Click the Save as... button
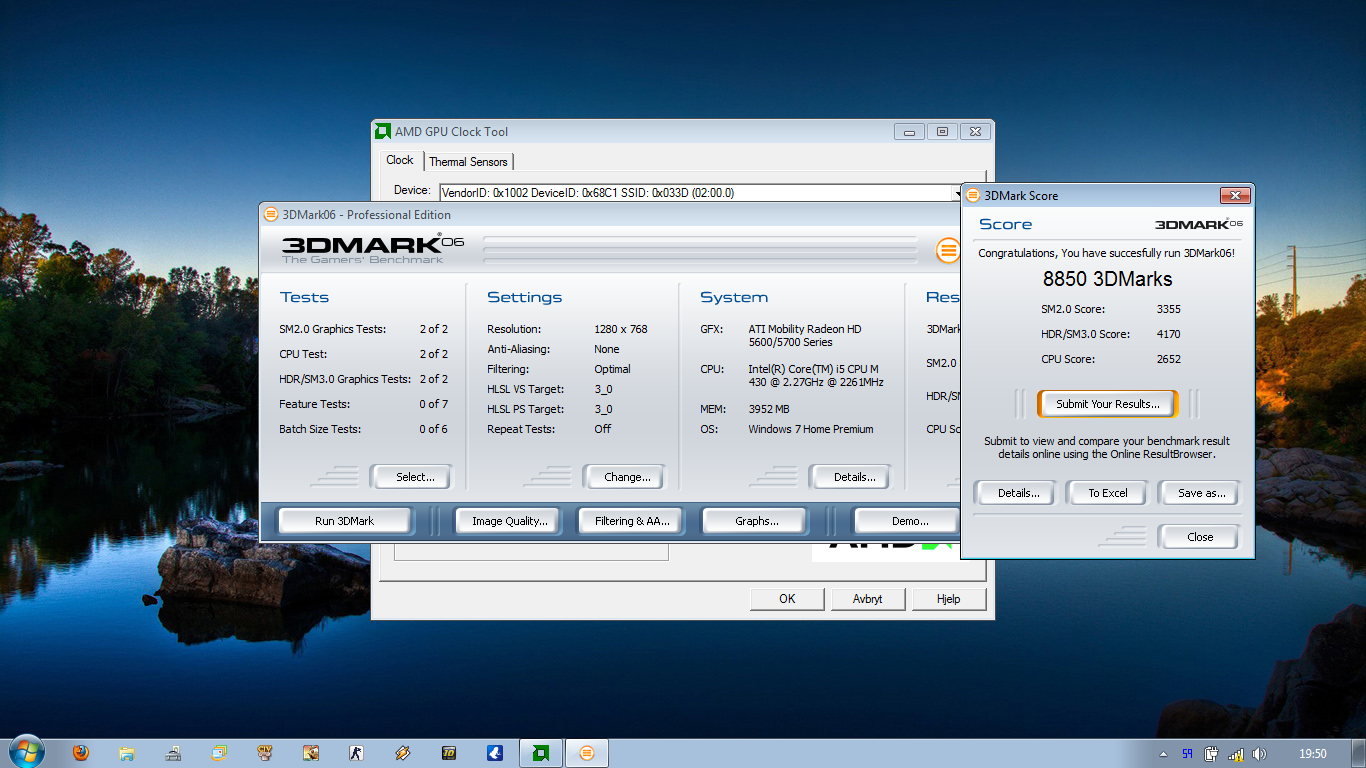The image size is (1366, 768). click(1201, 493)
